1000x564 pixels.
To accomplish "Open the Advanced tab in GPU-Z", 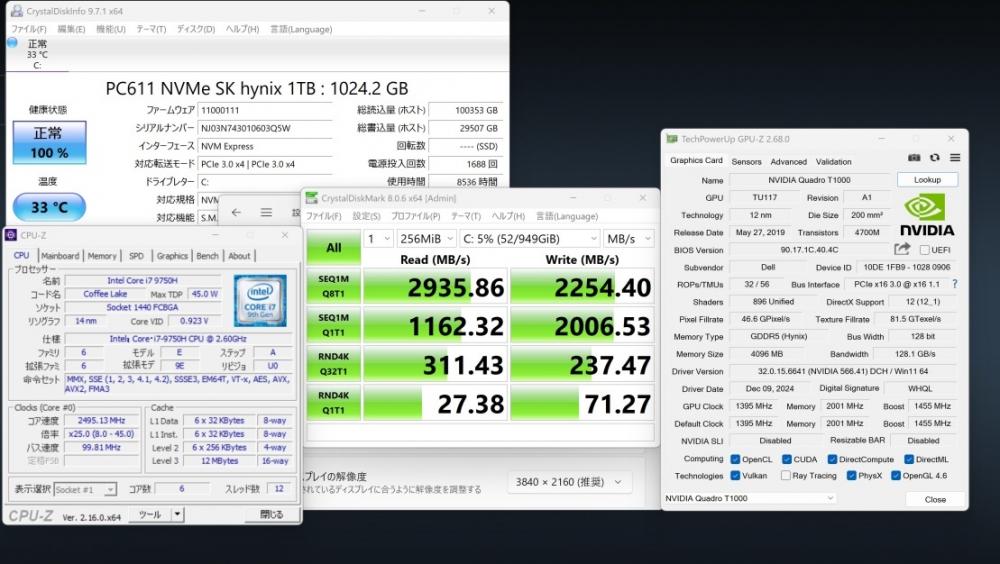I will pos(788,162).
